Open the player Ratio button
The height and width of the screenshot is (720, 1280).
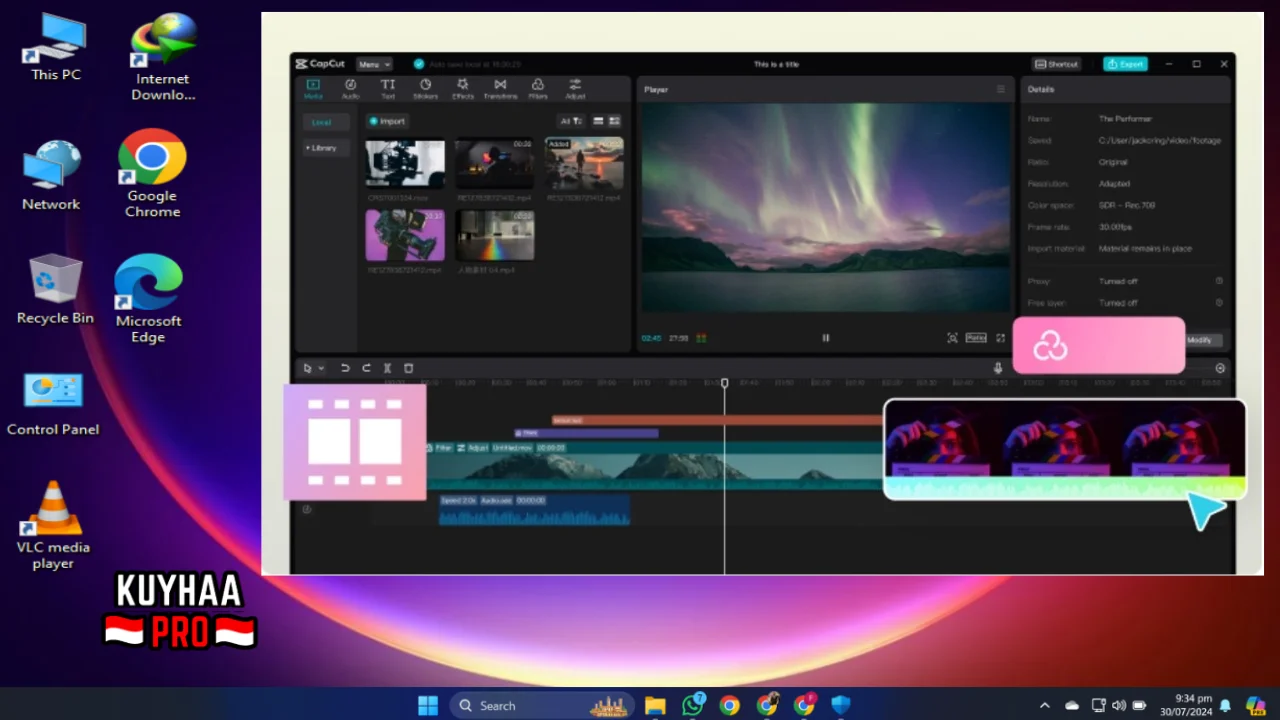(976, 338)
